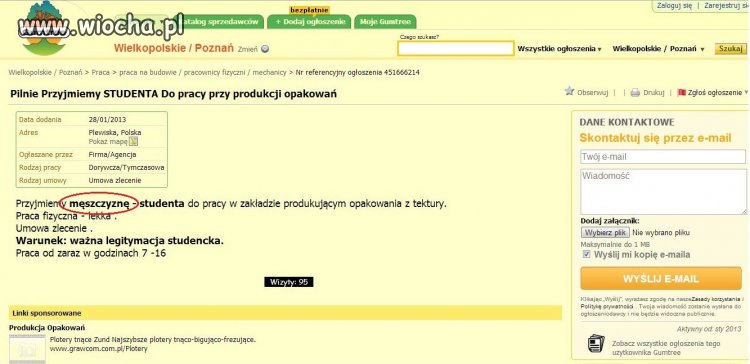
Task: Click the Wybierz plik file button
Action: (x=605, y=233)
